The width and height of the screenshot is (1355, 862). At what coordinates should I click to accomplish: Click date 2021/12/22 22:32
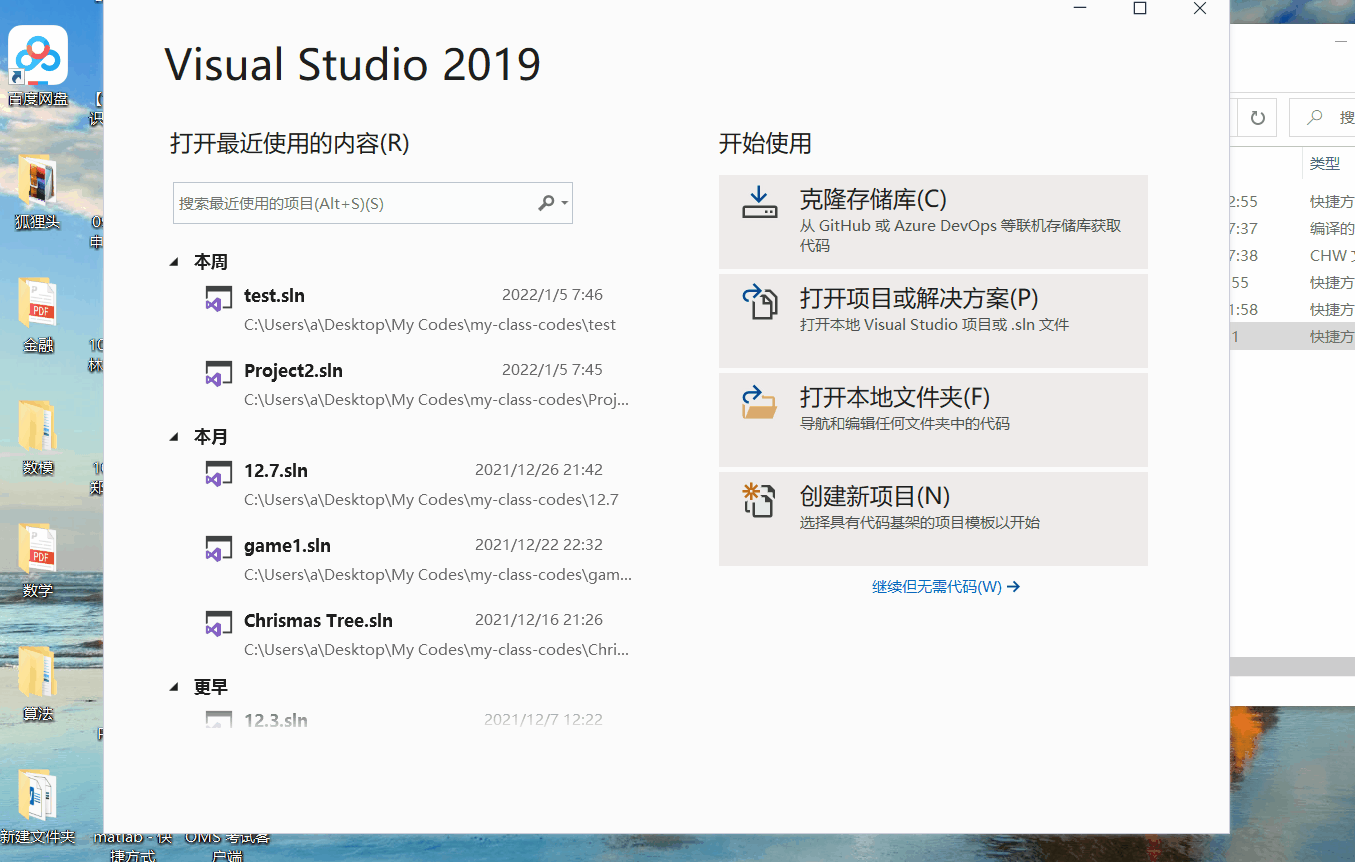[539, 545]
